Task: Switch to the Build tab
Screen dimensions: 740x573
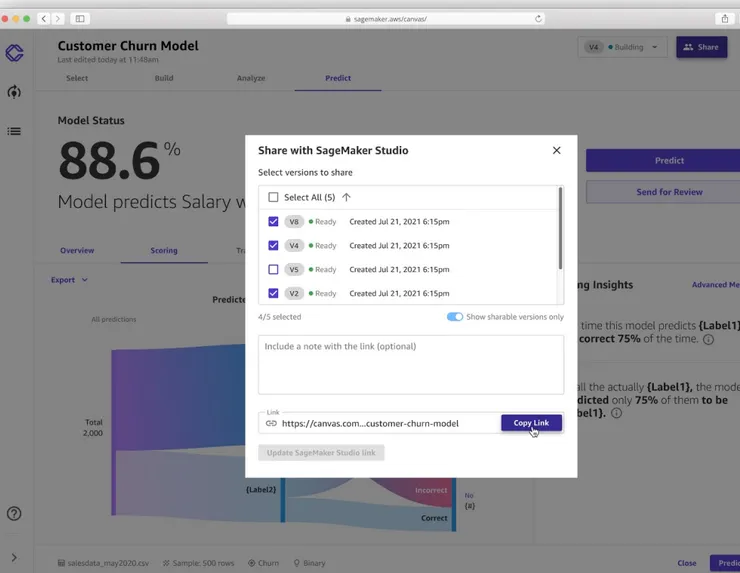Action: pyautogui.click(x=164, y=78)
